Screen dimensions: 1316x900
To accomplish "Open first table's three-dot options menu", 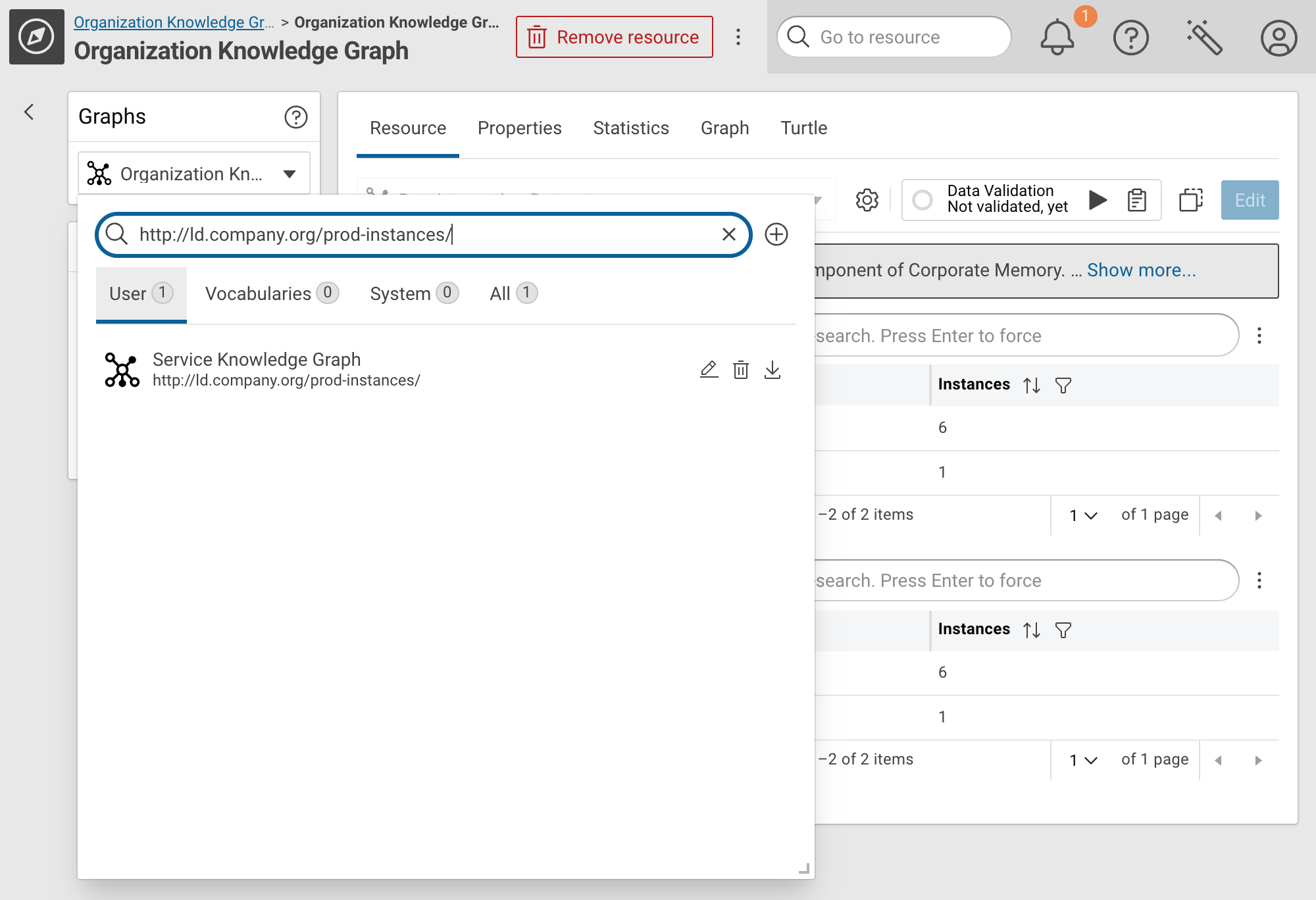I will pyautogui.click(x=1259, y=336).
